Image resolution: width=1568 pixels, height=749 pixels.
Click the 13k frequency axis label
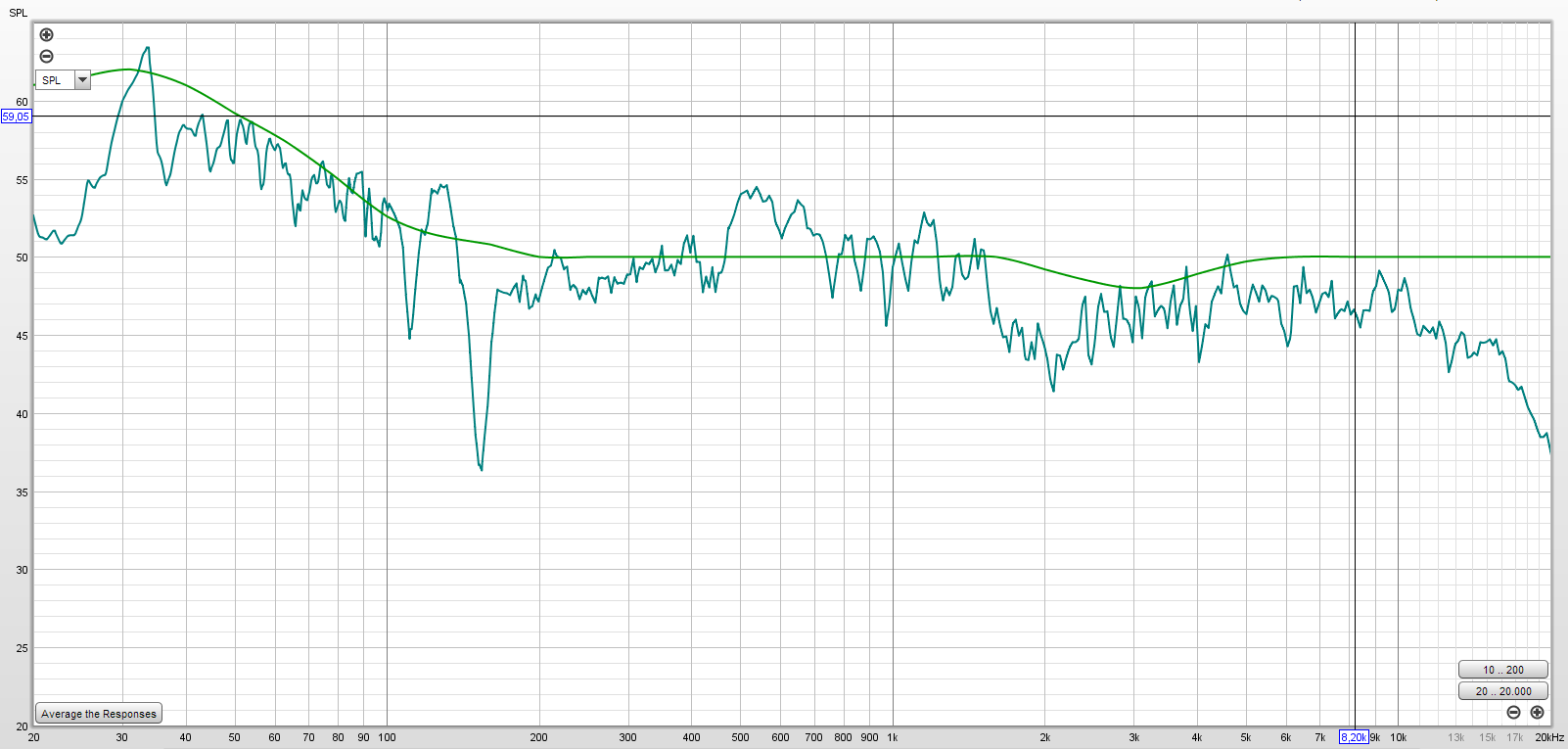1456,737
